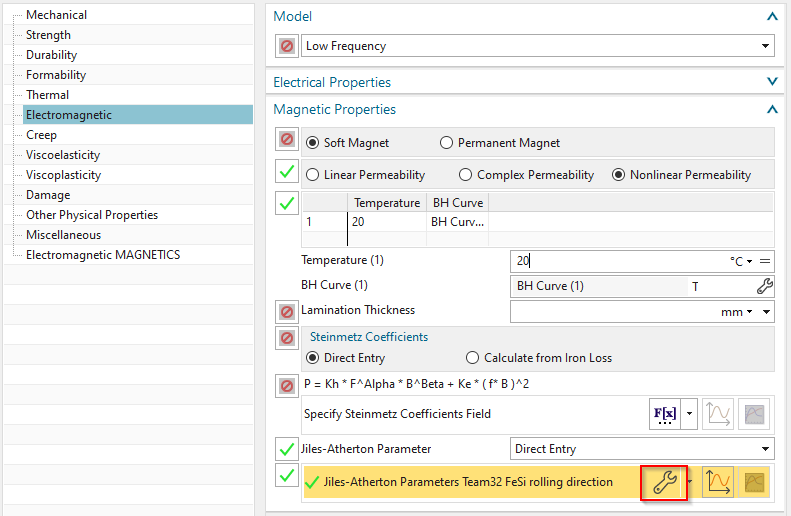Click green check icon beside Jiles-Atherton Parameter
Screen dimensions: 791x516
[x=287, y=449]
